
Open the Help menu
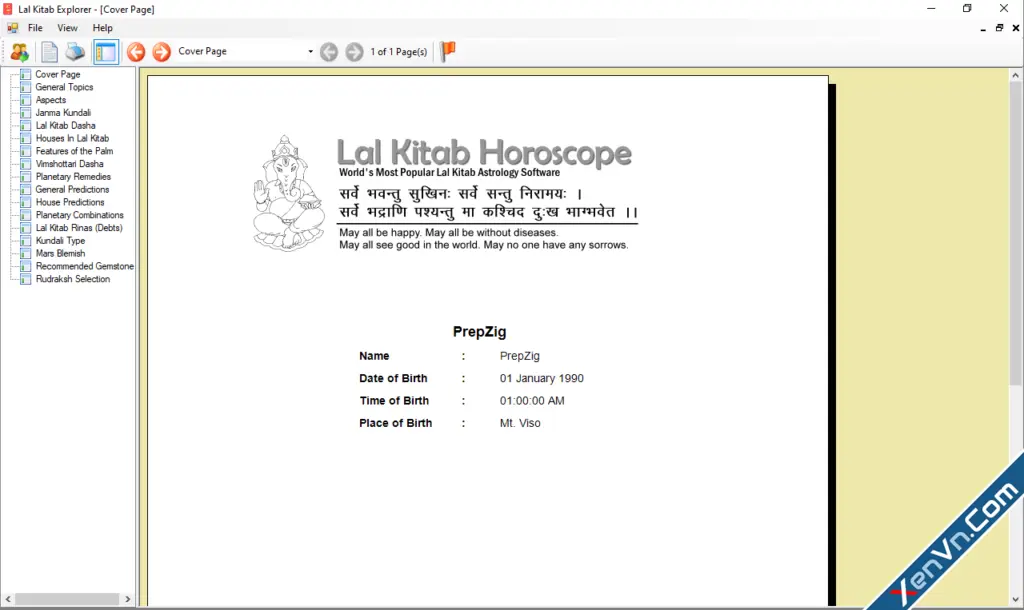103,28
